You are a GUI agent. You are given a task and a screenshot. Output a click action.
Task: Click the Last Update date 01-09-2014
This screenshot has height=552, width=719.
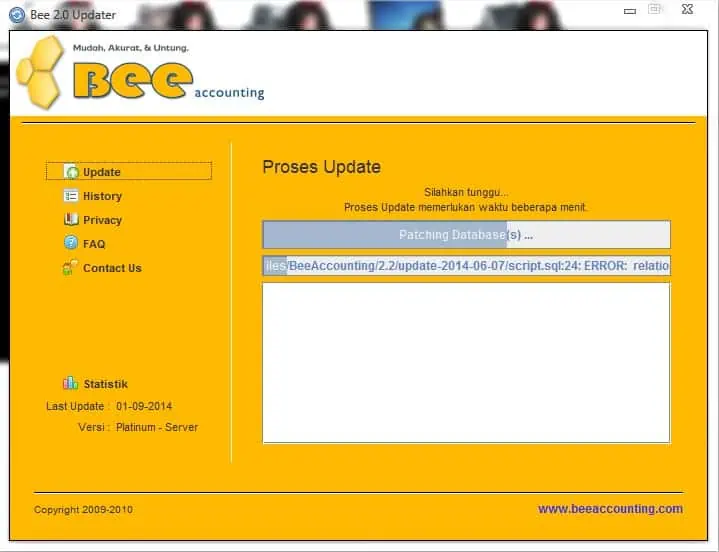click(144, 406)
